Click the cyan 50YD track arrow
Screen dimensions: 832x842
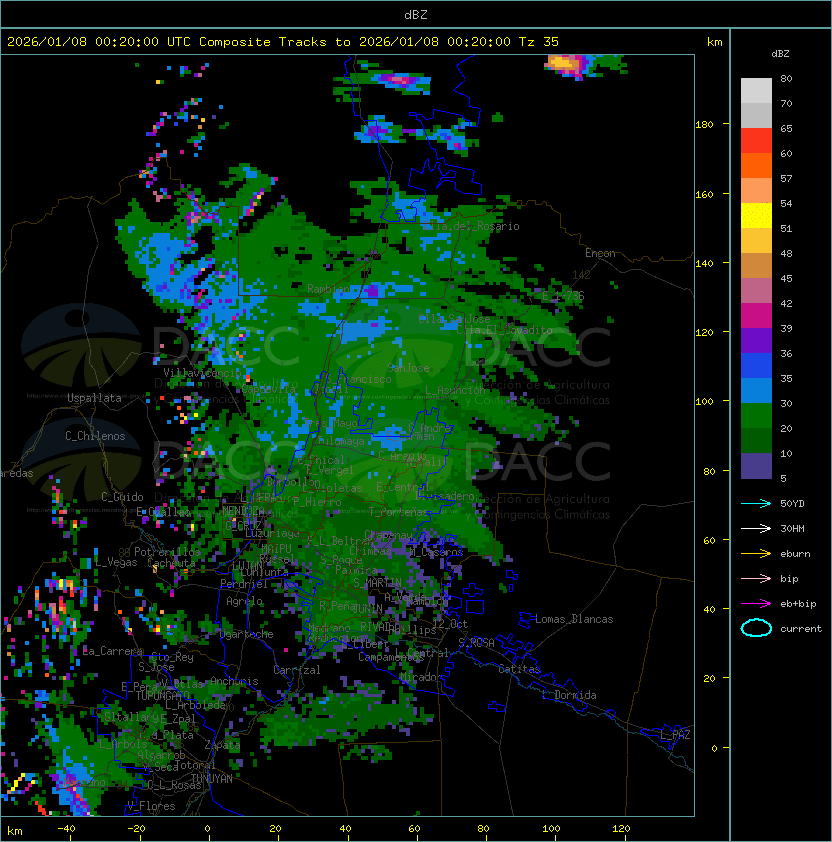756,504
